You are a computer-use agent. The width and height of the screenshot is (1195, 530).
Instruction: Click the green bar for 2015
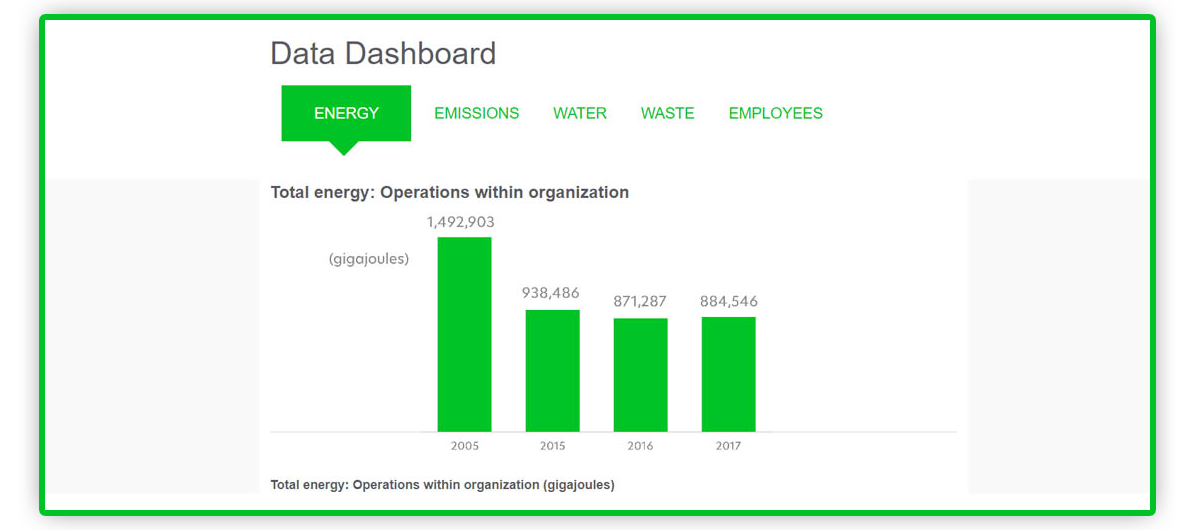click(x=552, y=370)
